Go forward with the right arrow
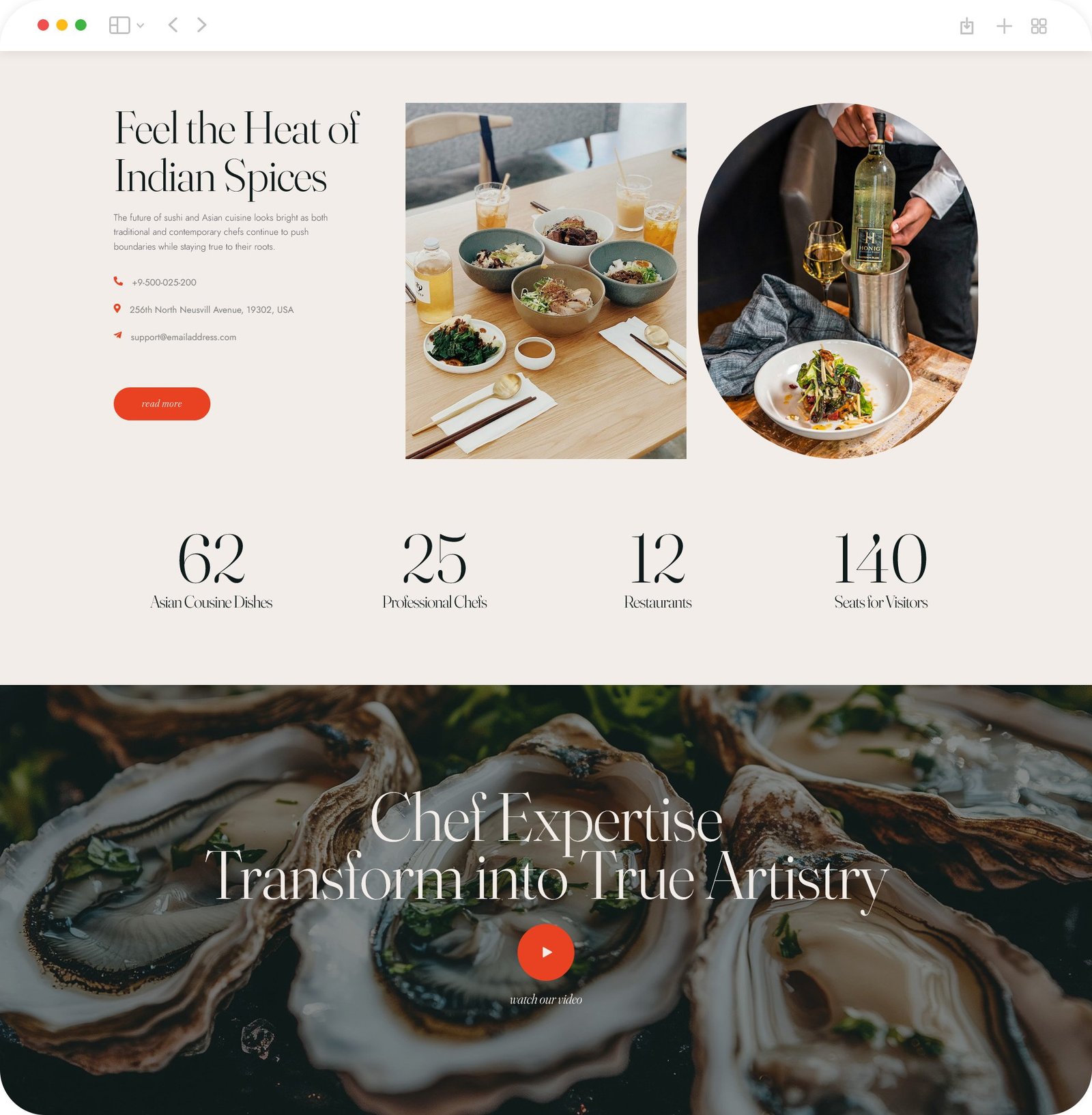Screen dimensions: 1092x1115 201,25
